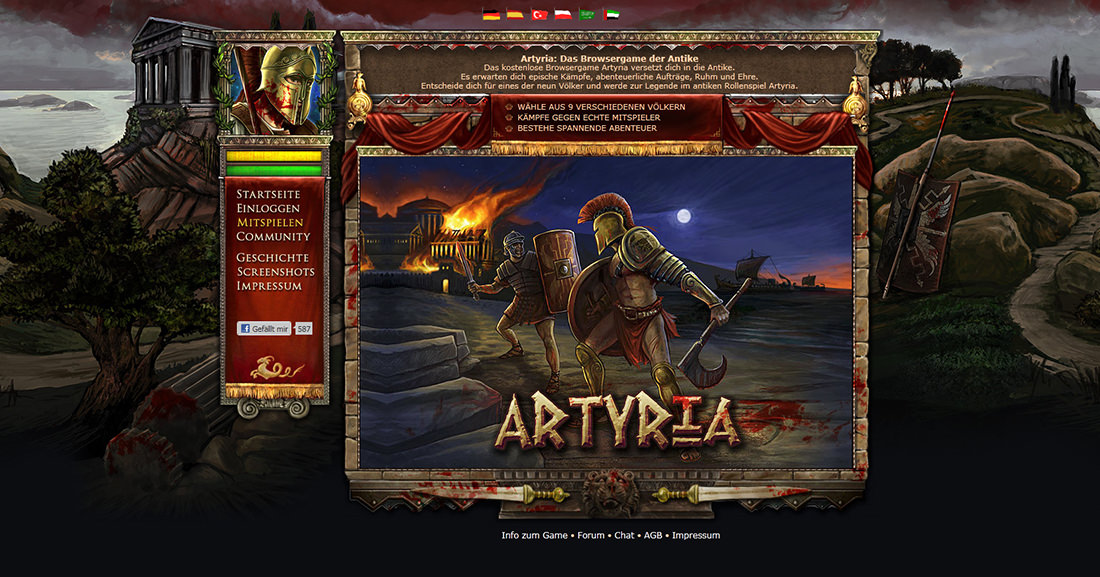Switch language using the German flag
Viewport: 1100px width, 577px height.
[x=491, y=14]
